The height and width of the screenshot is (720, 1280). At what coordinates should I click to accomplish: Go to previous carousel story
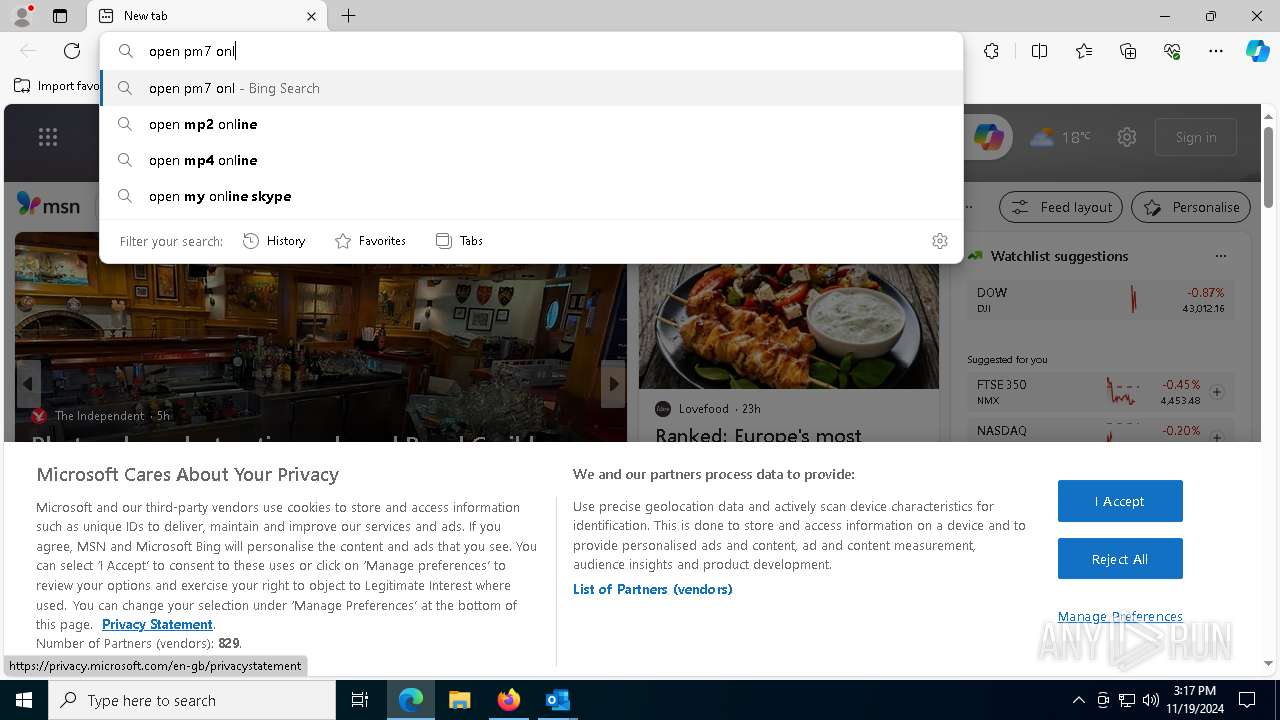(28, 384)
